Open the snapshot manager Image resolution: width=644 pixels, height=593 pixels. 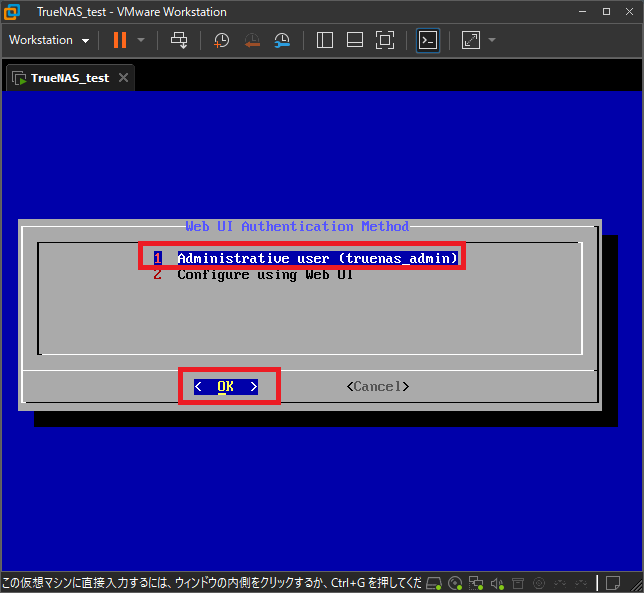tap(282, 40)
